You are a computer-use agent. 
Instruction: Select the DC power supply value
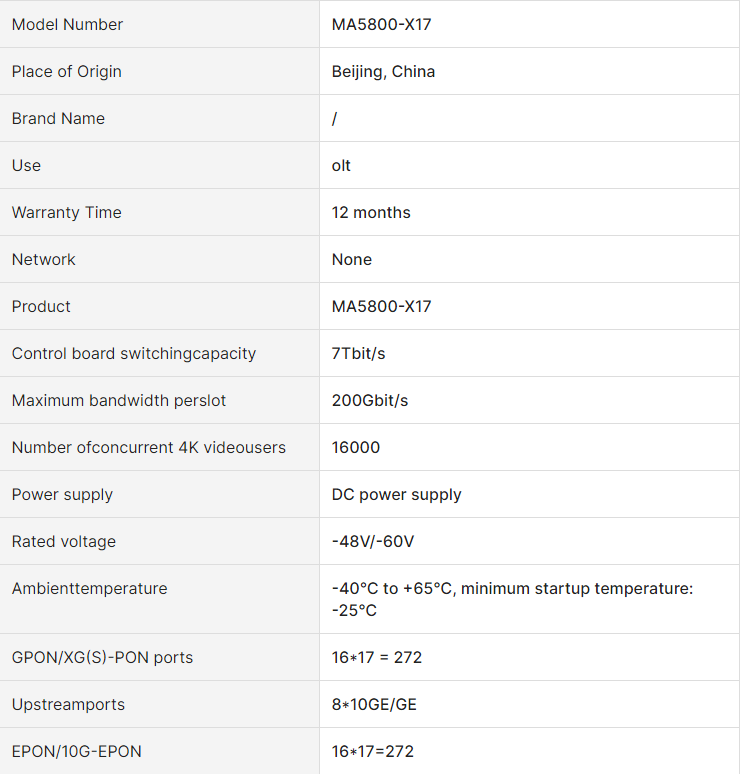(x=396, y=495)
